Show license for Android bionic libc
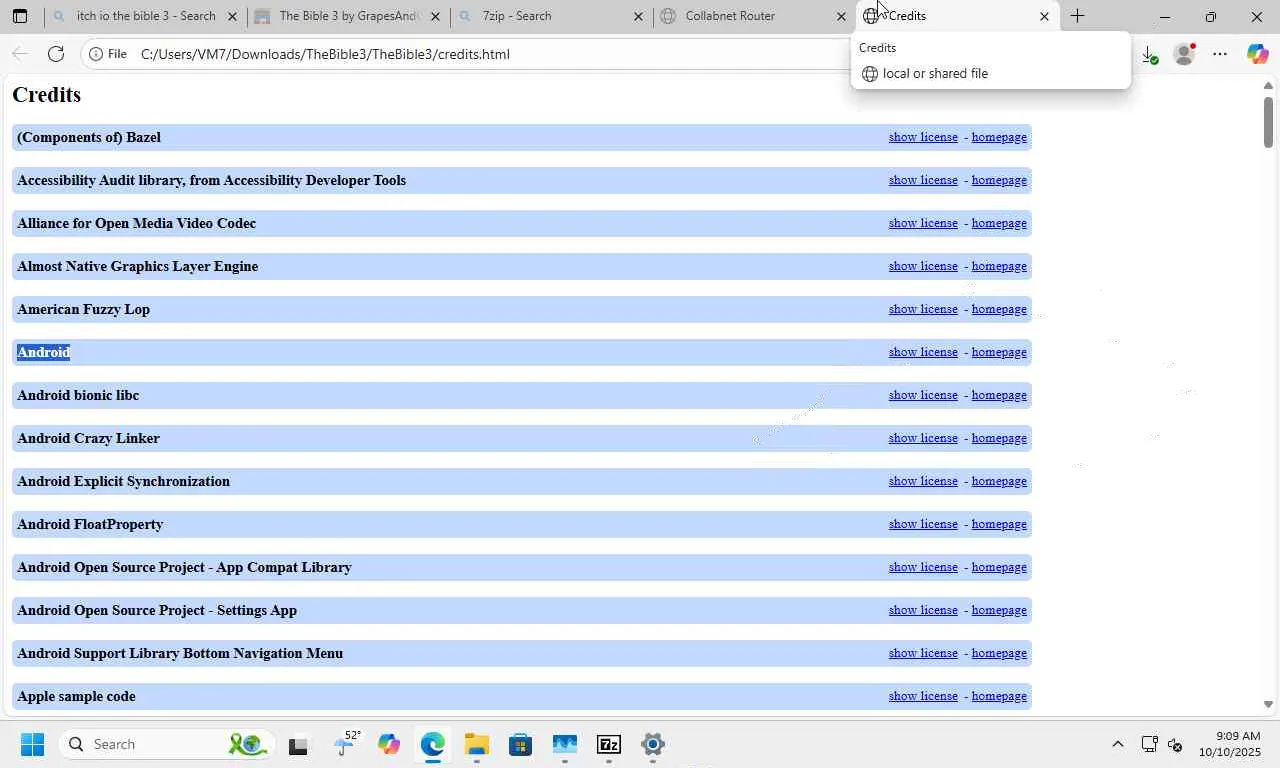Screen dimensions: 1280x768 (x=923, y=395)
